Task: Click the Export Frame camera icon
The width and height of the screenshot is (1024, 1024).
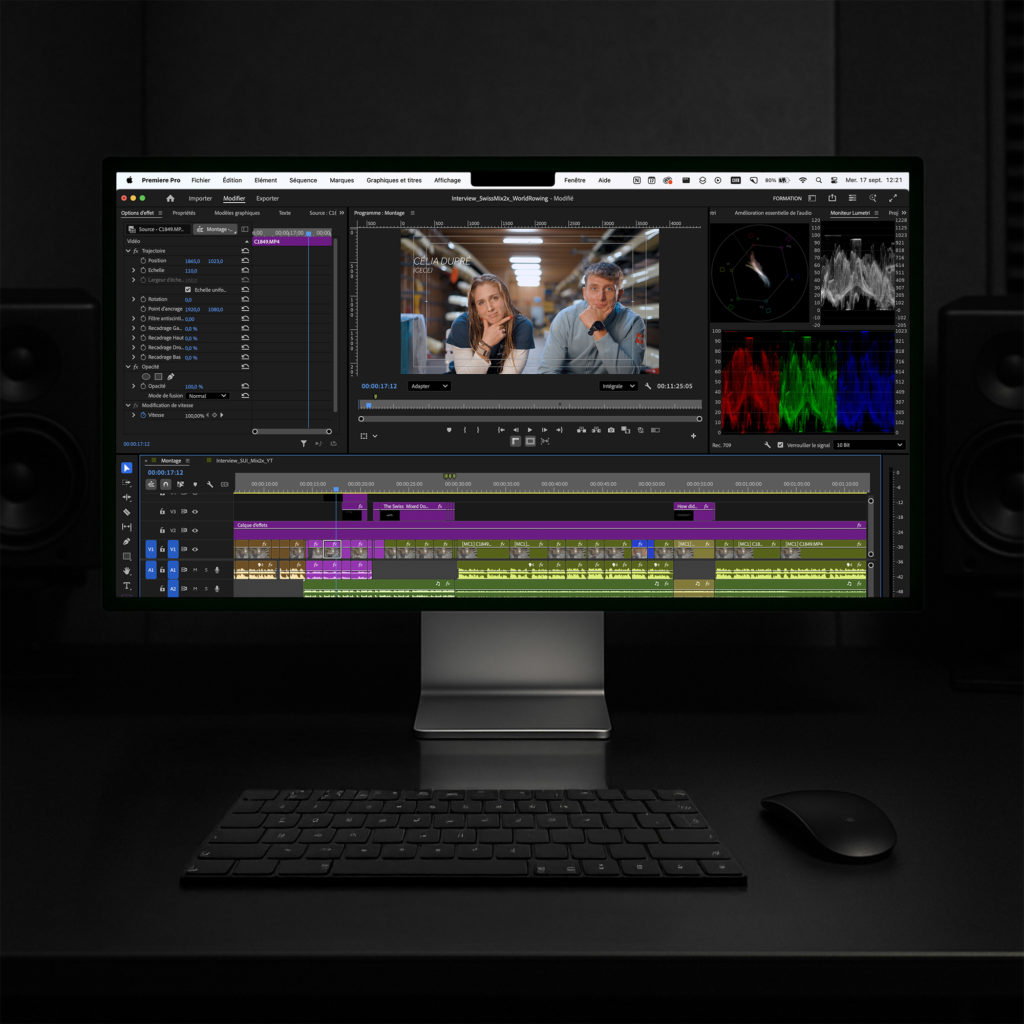Action: [610, 430]
